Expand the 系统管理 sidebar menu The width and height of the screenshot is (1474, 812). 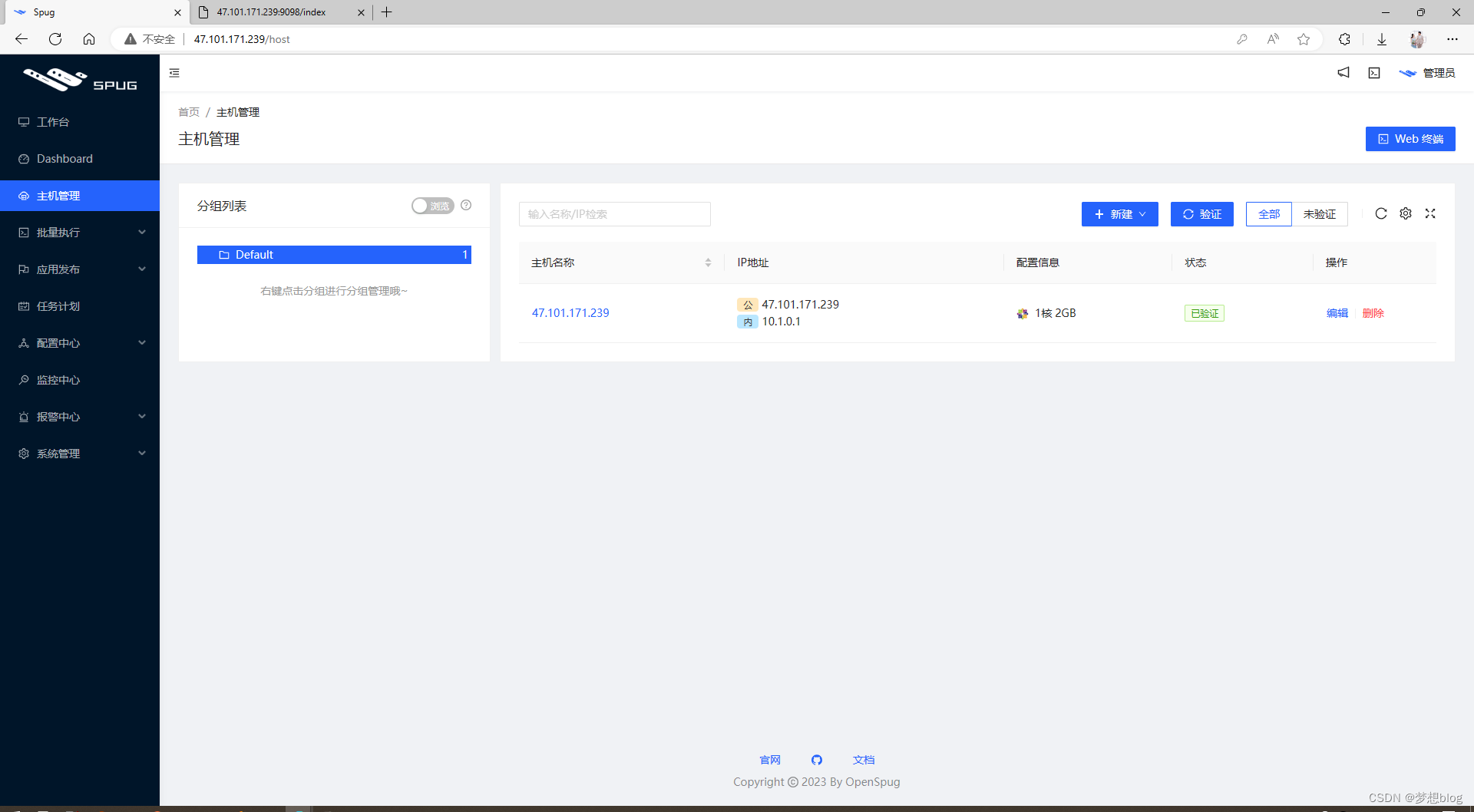[80, 454]
